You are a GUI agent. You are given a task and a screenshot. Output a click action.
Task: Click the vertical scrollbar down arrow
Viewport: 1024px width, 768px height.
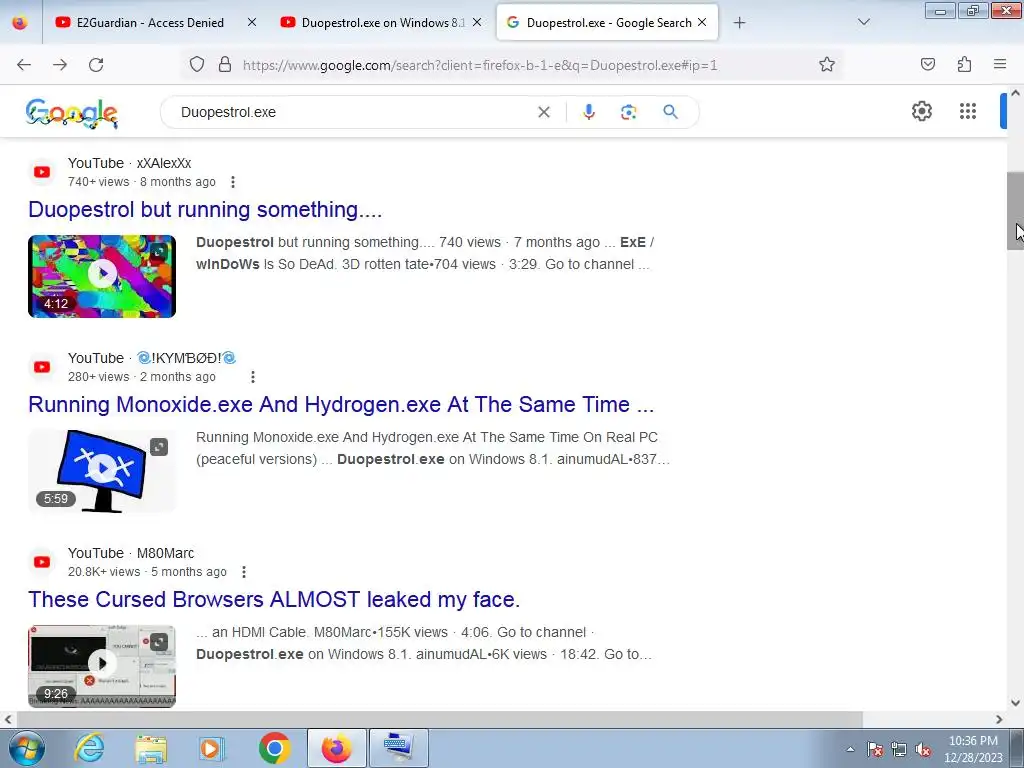coord(1015,703)
